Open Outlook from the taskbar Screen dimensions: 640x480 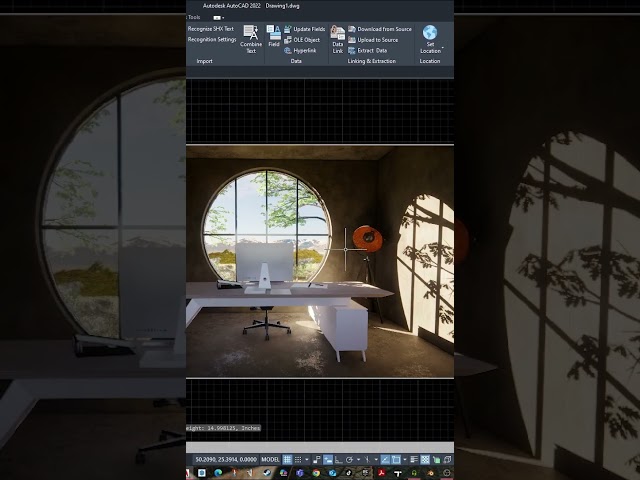tap(333, 473)
